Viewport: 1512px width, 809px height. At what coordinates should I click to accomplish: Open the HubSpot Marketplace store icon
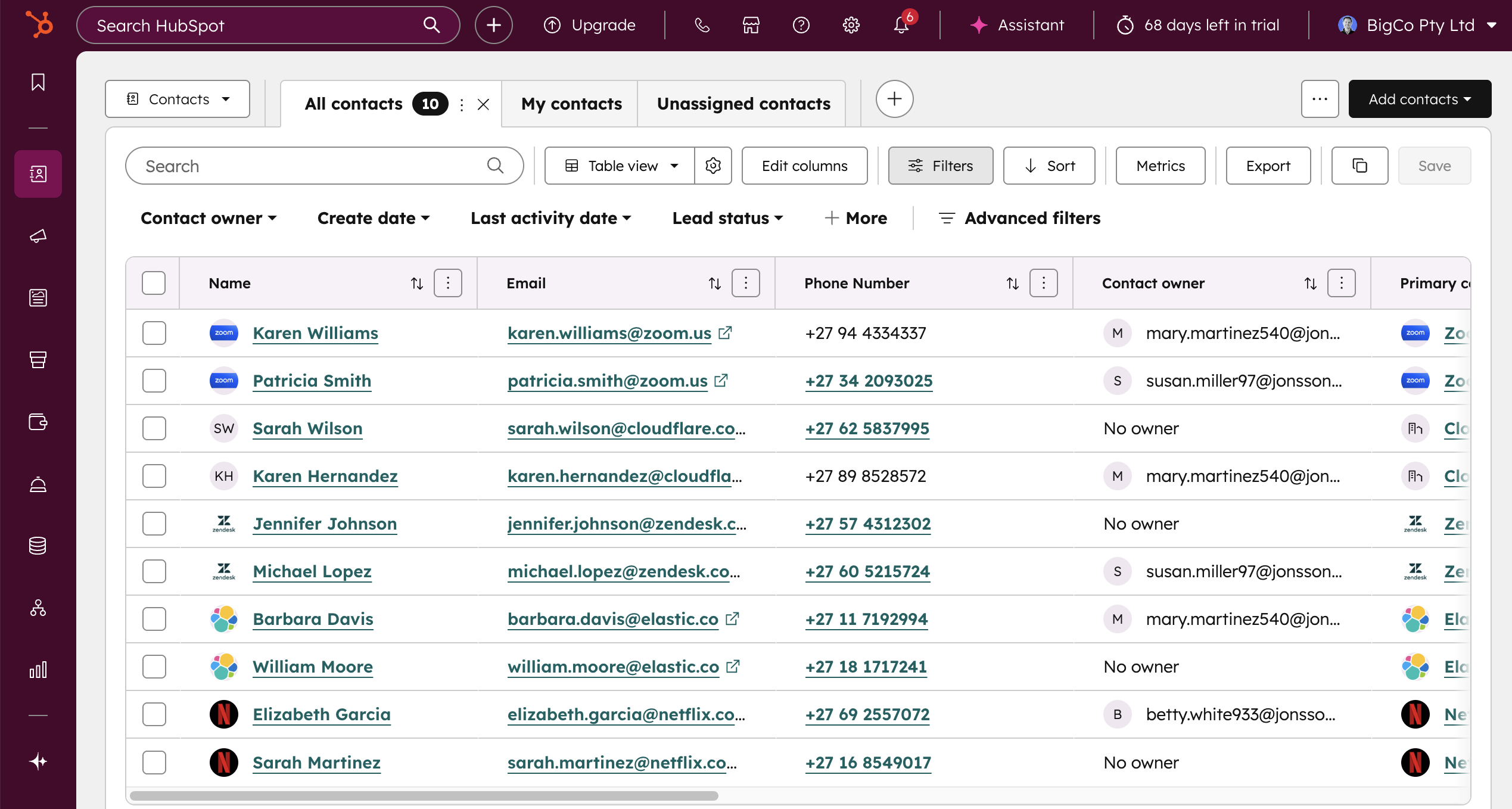751,25
